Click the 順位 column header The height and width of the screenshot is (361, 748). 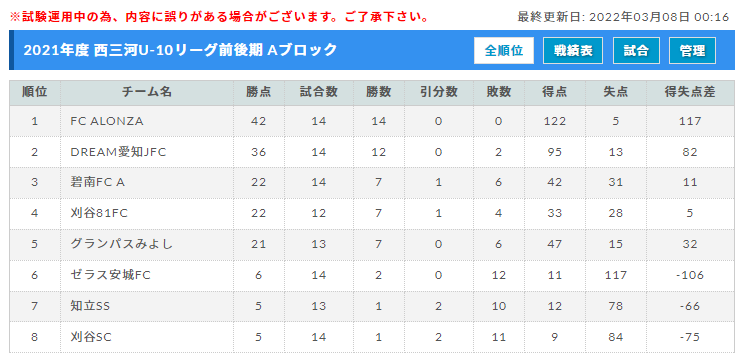35,93
